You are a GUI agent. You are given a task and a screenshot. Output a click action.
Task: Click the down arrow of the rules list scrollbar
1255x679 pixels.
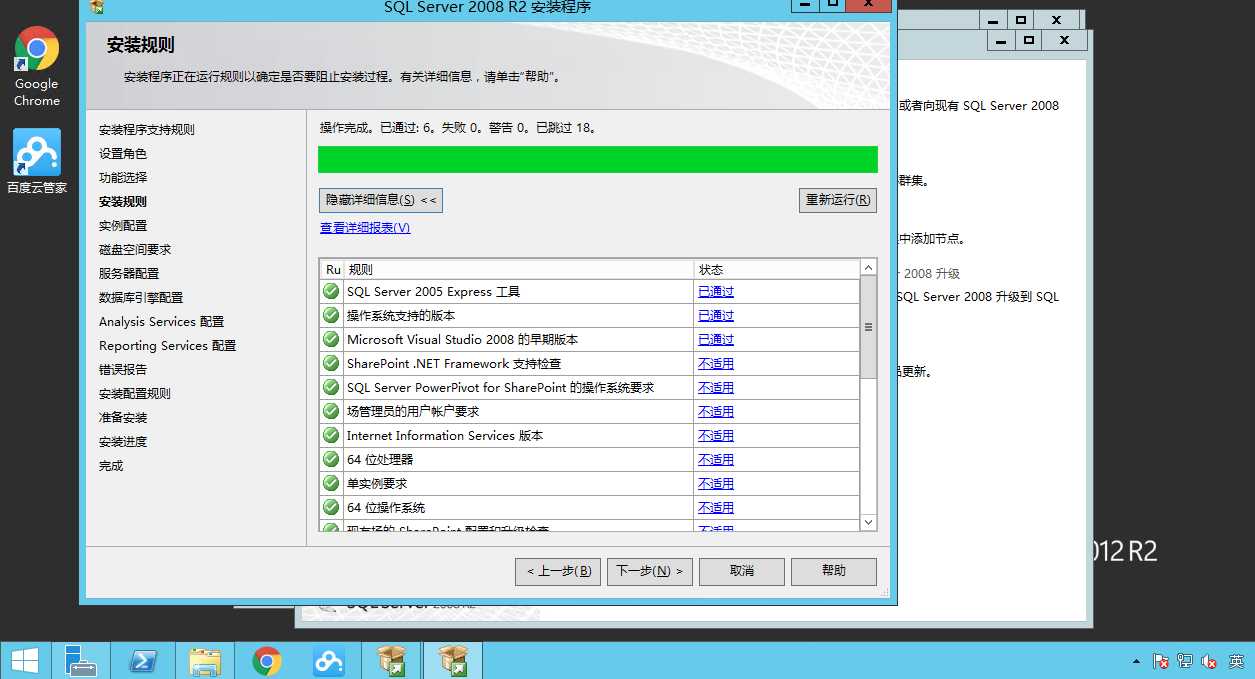[x=867, y=521]
